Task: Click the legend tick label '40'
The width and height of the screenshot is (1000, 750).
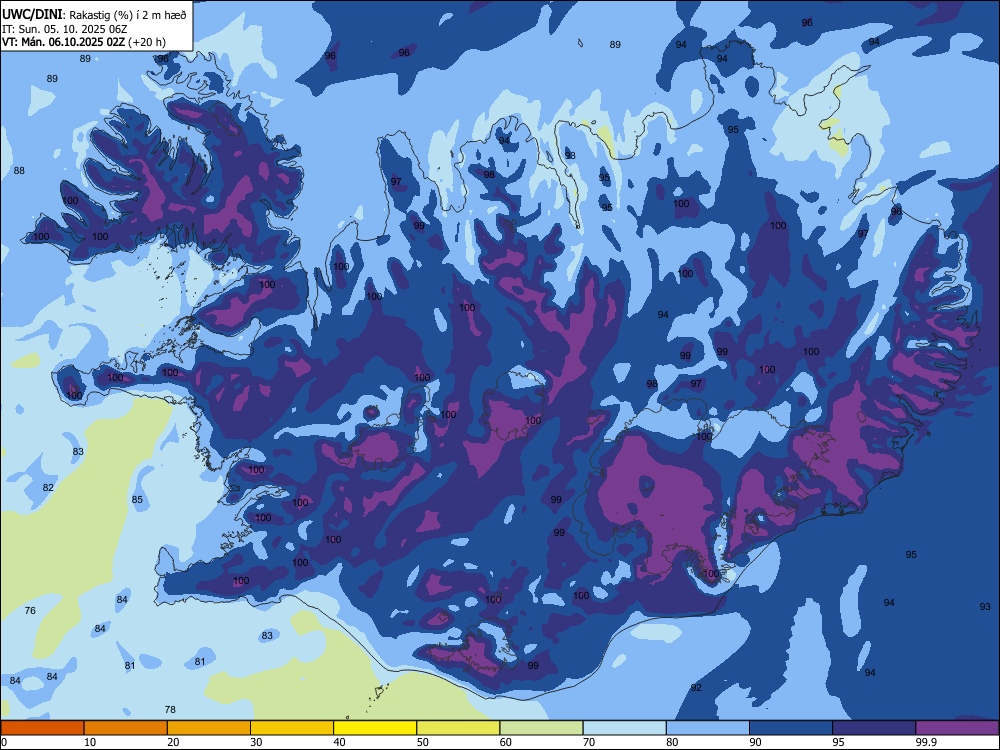Action: point(339,742)
